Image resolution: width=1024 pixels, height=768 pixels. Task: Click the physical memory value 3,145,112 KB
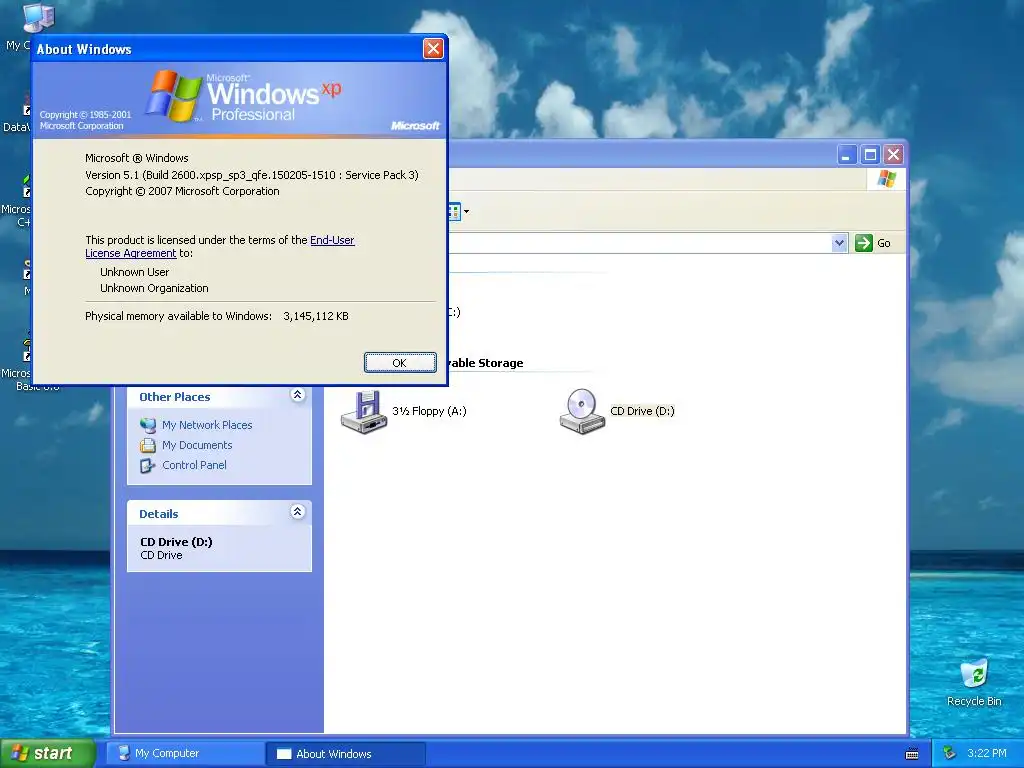[x=316, y=316]
